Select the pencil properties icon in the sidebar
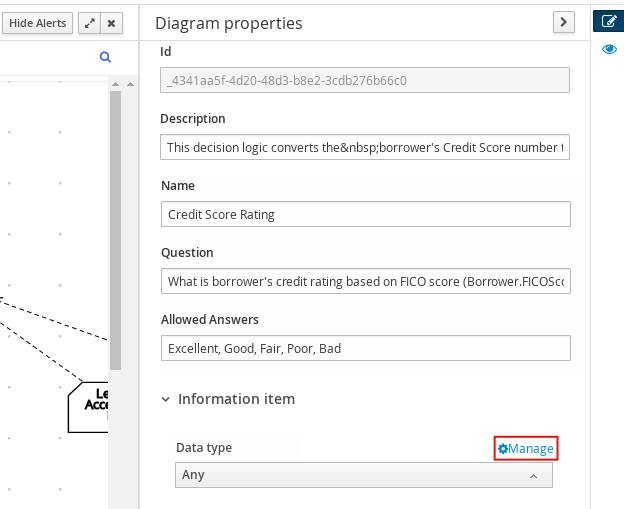The height and width of the screenshot is (509, 624). [x=608, y=21]
